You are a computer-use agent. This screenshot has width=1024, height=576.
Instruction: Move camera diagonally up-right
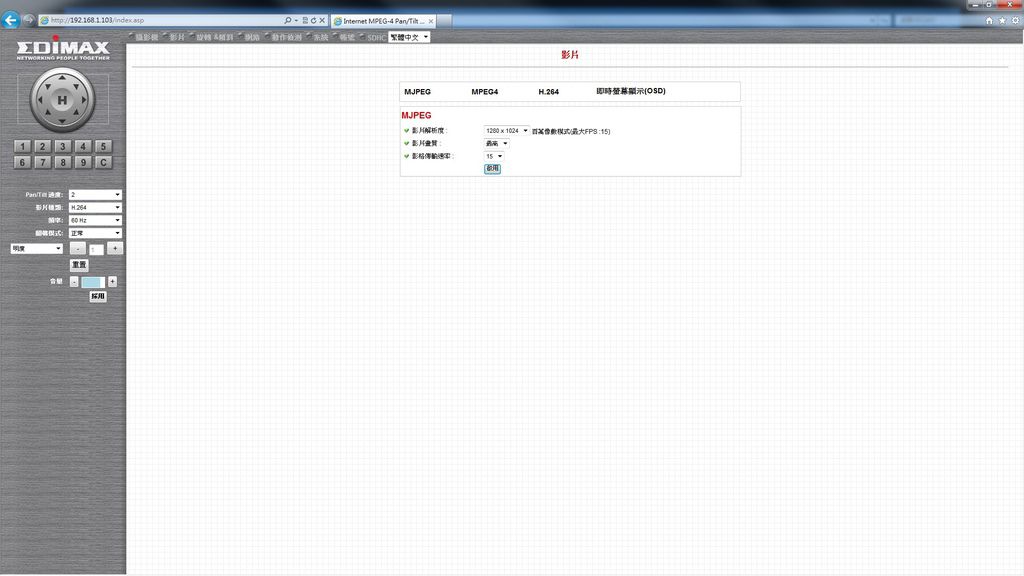(77, 85)
